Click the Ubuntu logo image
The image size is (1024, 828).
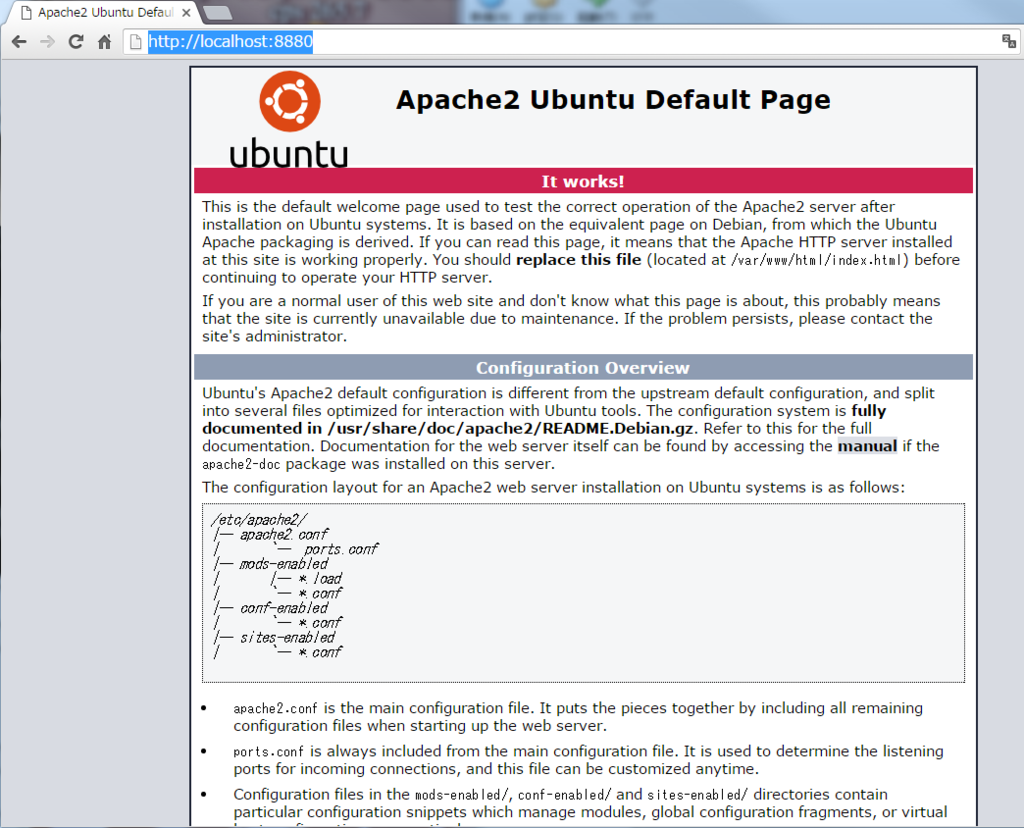289,119
